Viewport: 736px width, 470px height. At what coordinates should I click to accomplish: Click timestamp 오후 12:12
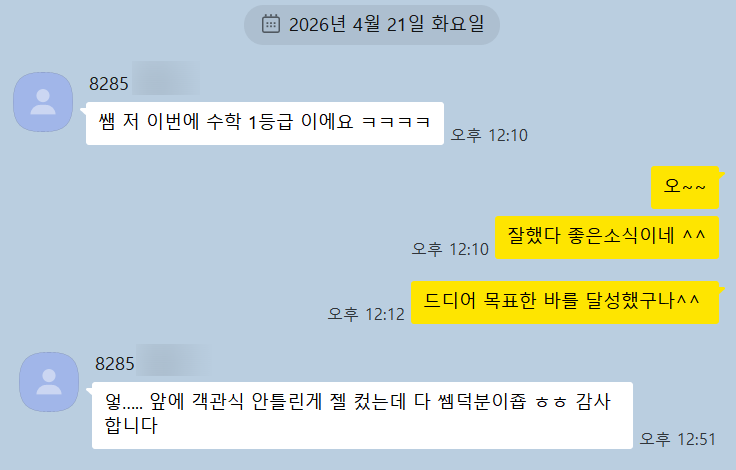coord(366,314)
